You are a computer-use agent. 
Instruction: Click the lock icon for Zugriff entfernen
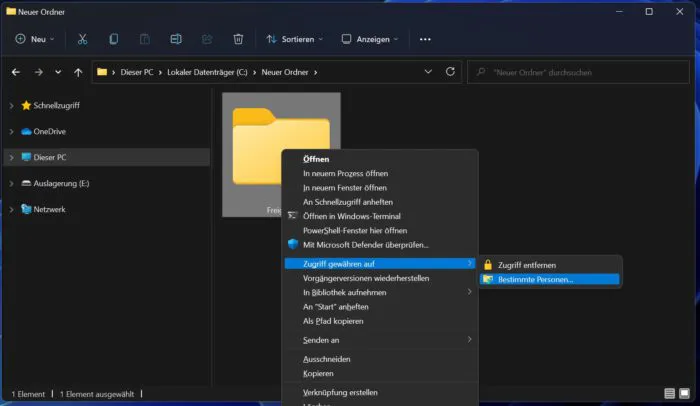[488, 265]
